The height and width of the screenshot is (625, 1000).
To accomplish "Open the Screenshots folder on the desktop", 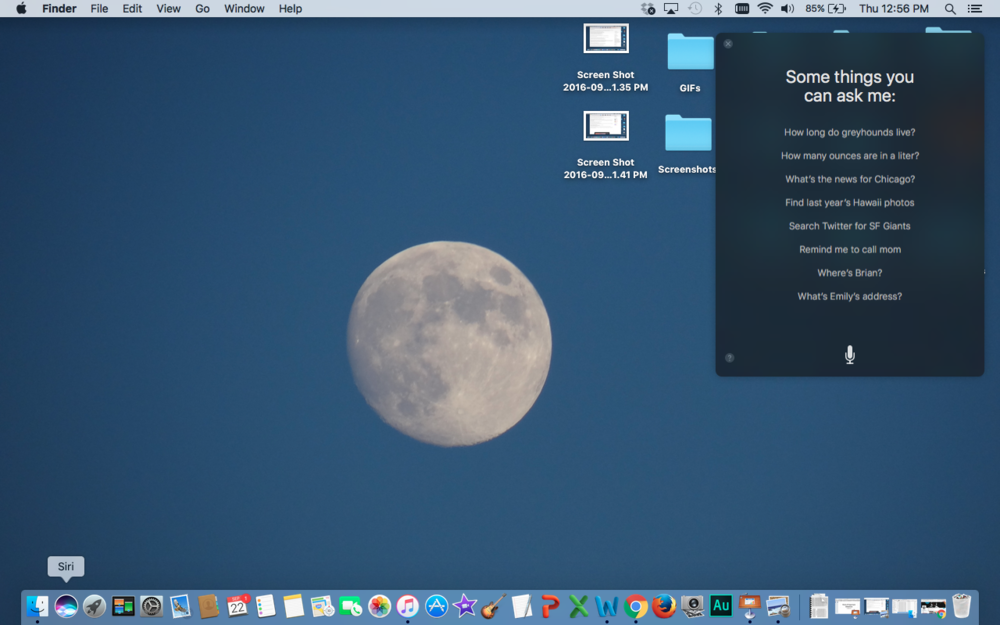I will pyautogui.click(x=687, y=133).
